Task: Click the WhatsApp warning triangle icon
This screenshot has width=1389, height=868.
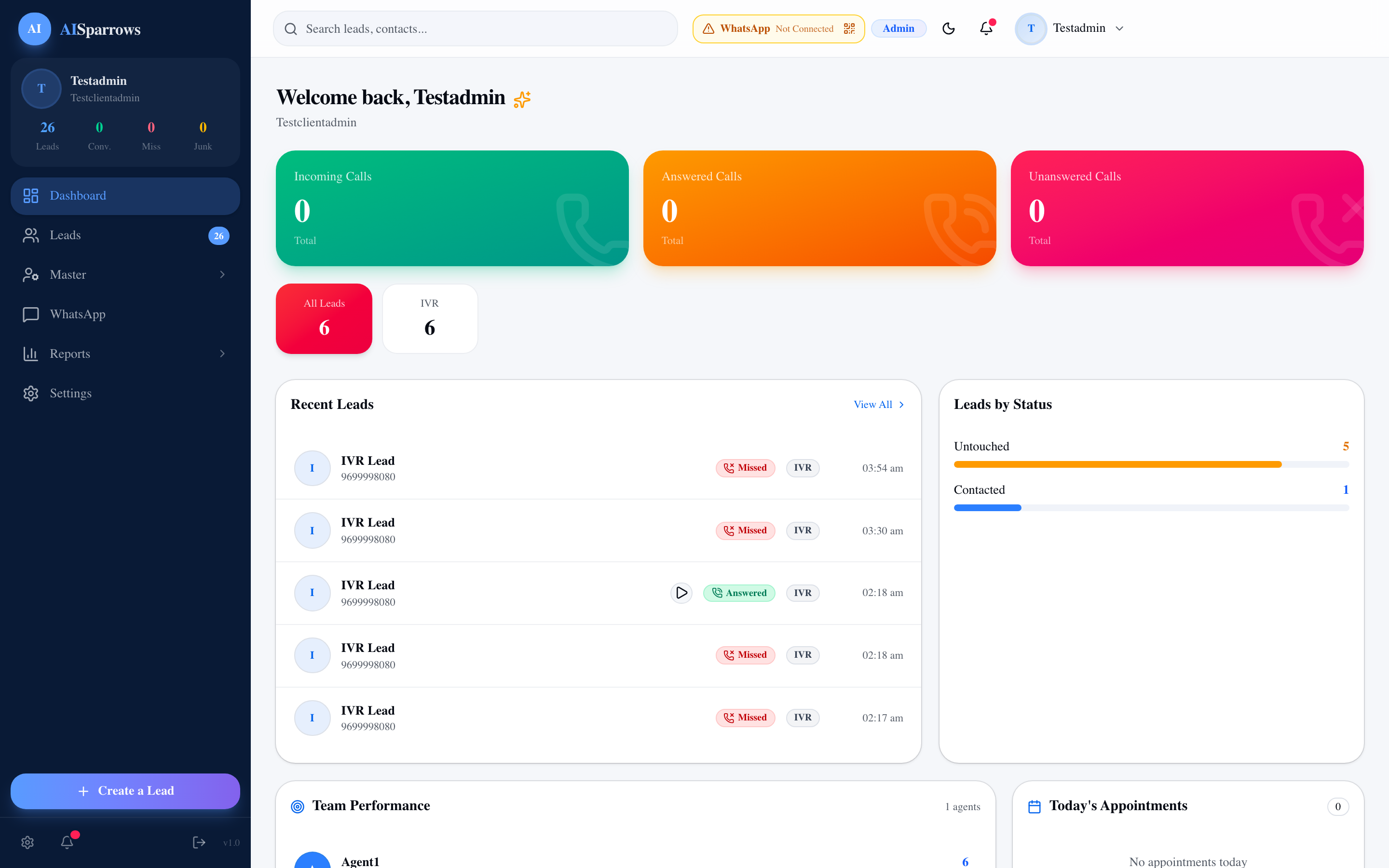Action: point(708,29)
